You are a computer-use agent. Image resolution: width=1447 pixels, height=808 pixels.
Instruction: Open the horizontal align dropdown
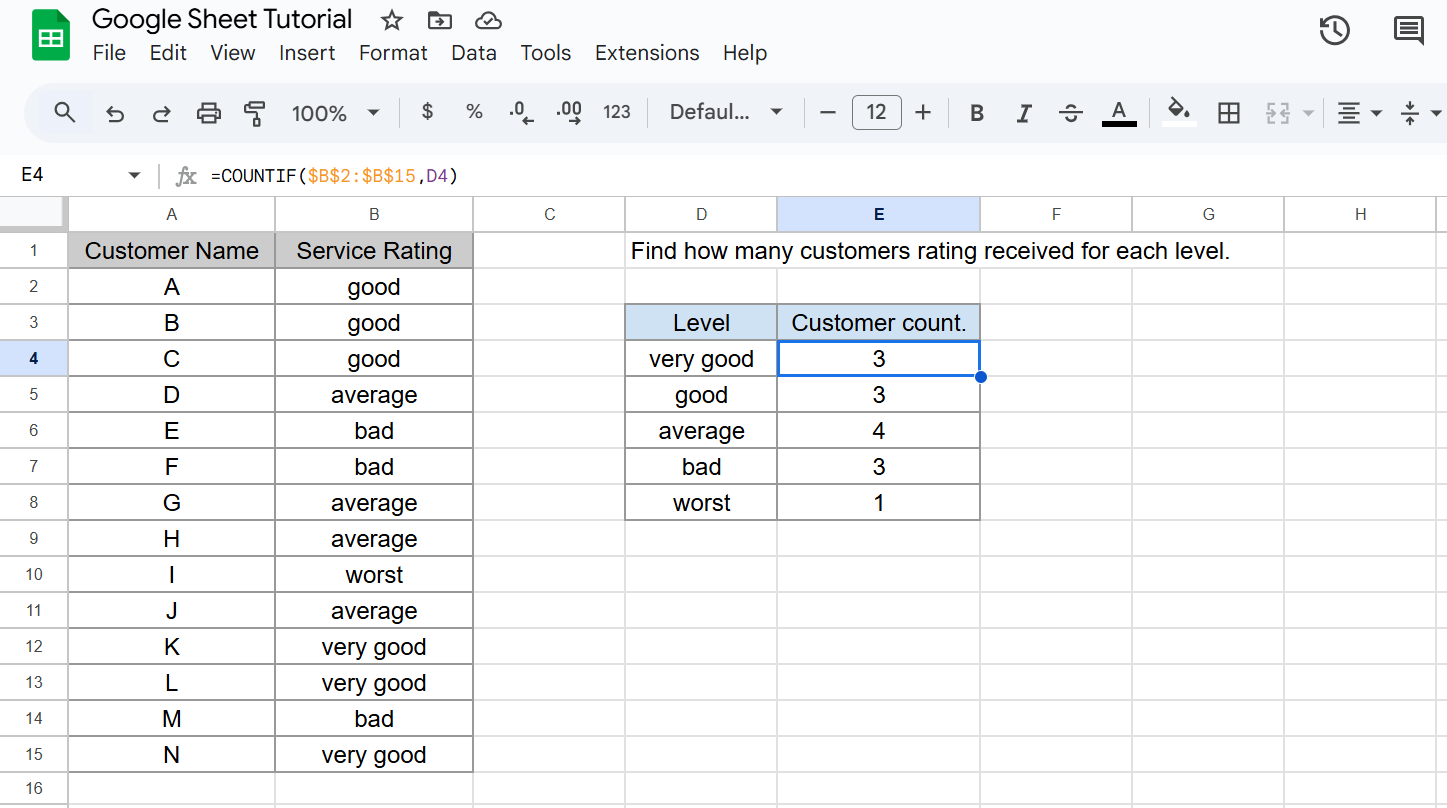pos(1359,113)
